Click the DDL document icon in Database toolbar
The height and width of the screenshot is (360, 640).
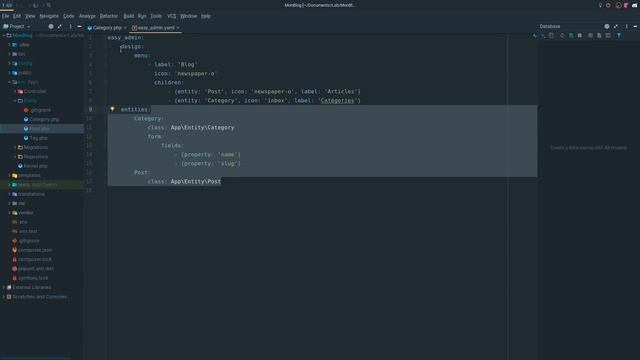599,36
